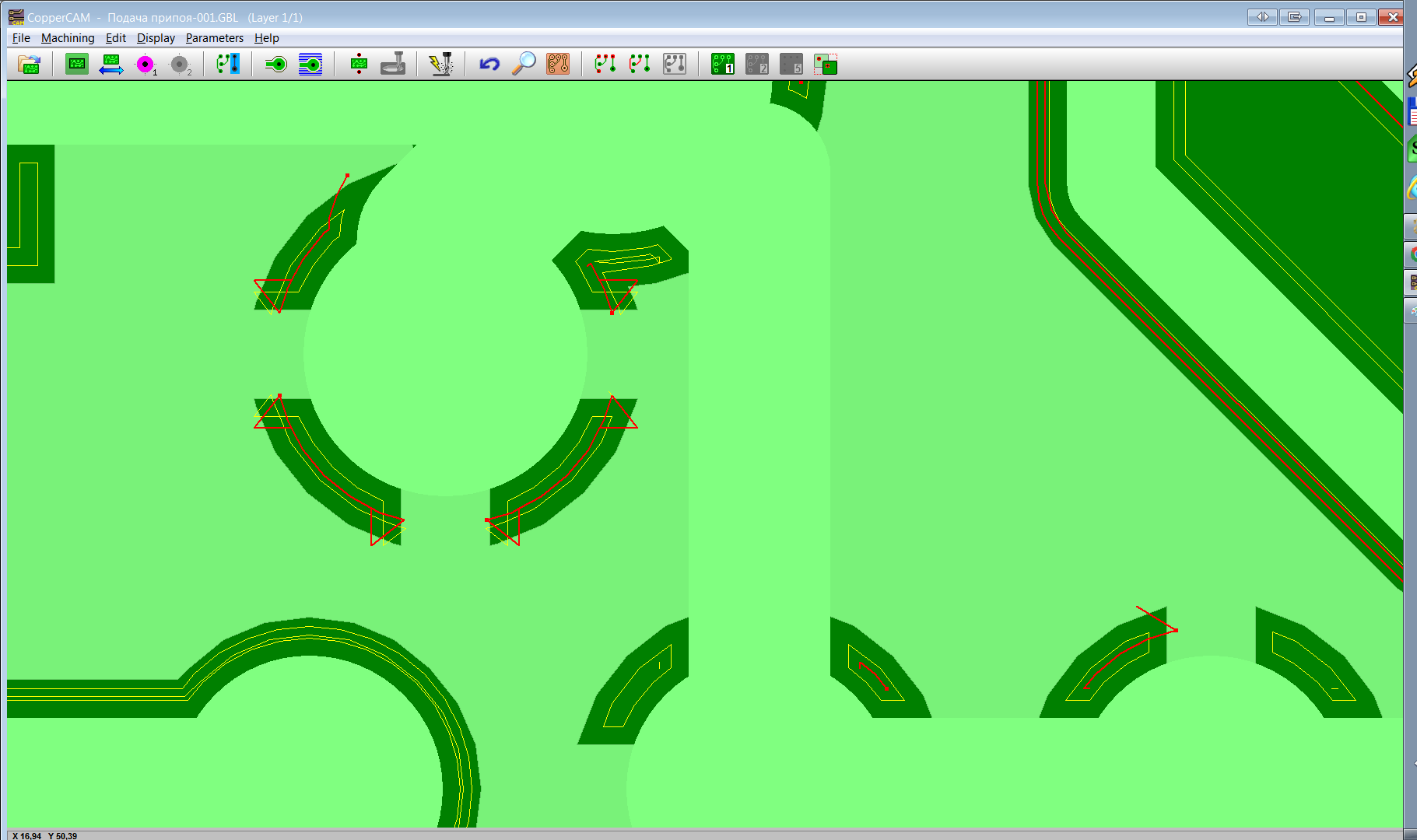The width and height of the screenshot is (1417, 840).
Task: Open the Display menu
Action: tap(156, 38)
